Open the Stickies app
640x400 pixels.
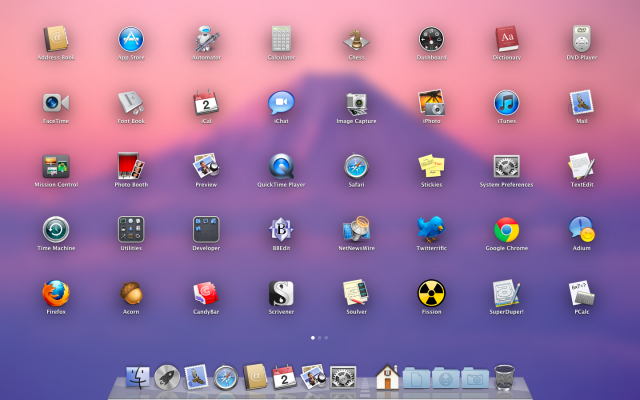431,166
